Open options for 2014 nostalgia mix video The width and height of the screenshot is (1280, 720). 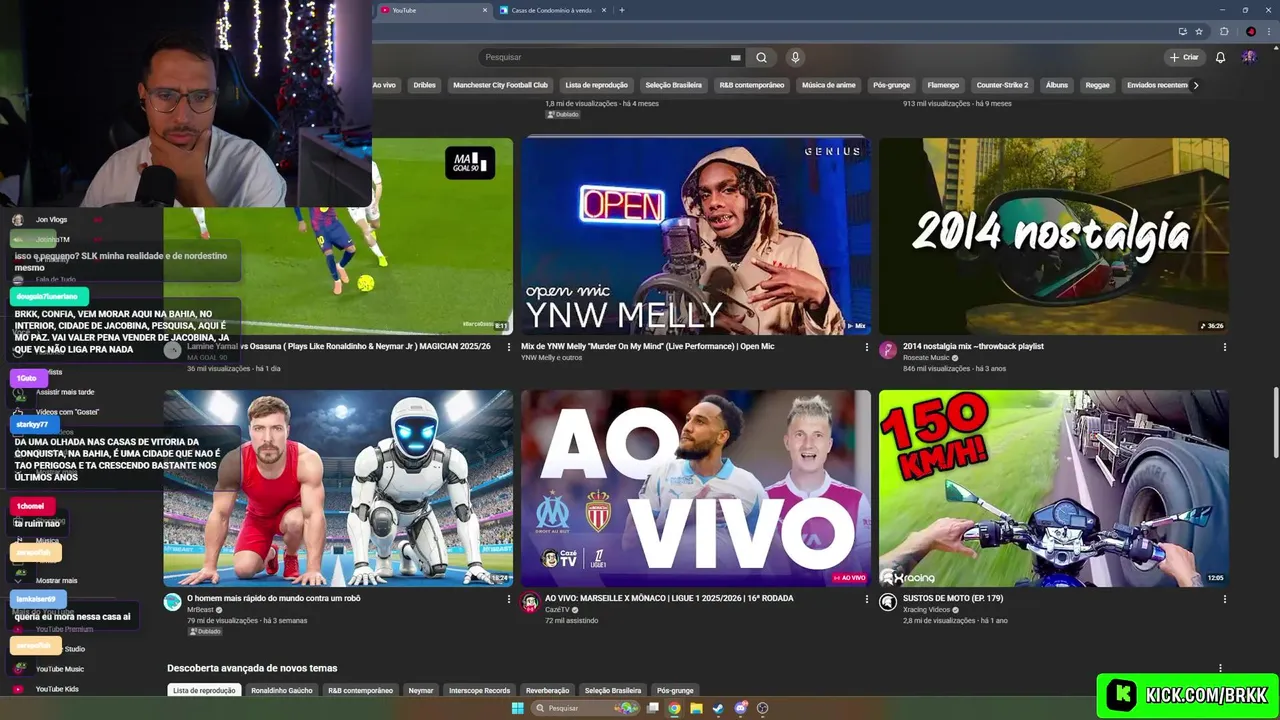[1224, 347]
